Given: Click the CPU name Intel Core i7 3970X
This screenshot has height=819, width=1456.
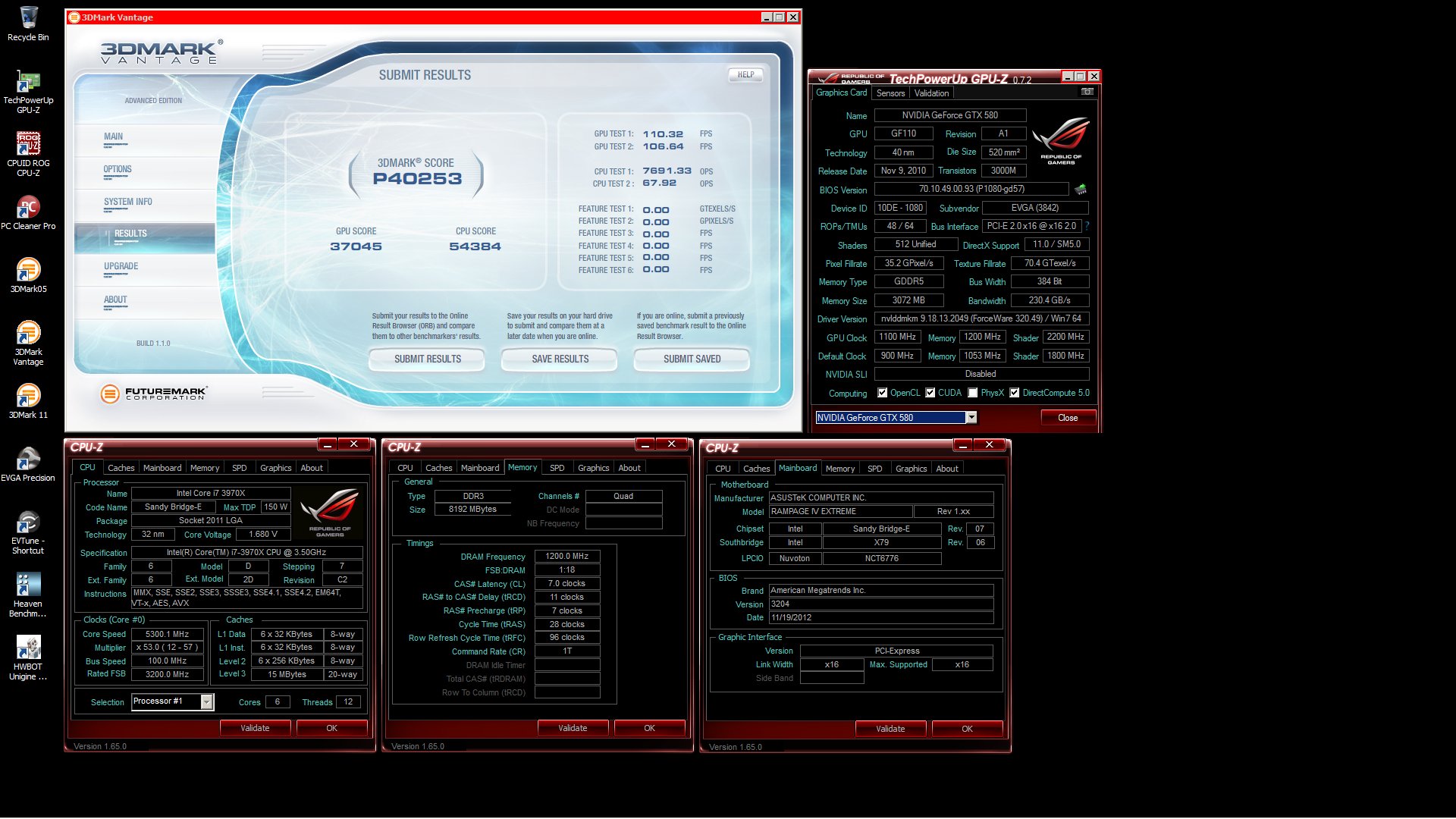Looking at the screenshot, I should click(211, 493).
